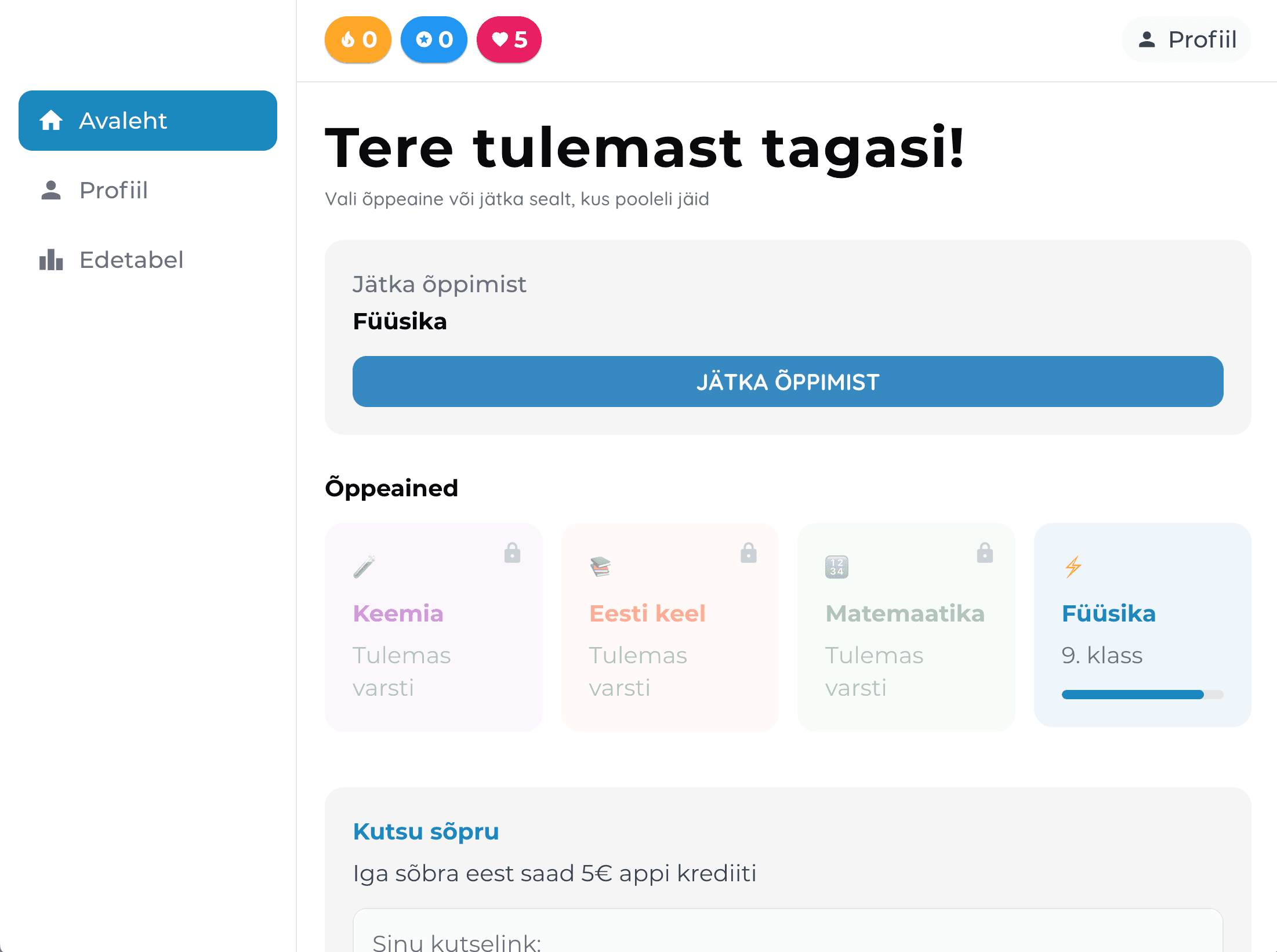Click the Kutsu sõpru heading
This screenshot has height=952, width=1277.
click(x=425, y=831)
